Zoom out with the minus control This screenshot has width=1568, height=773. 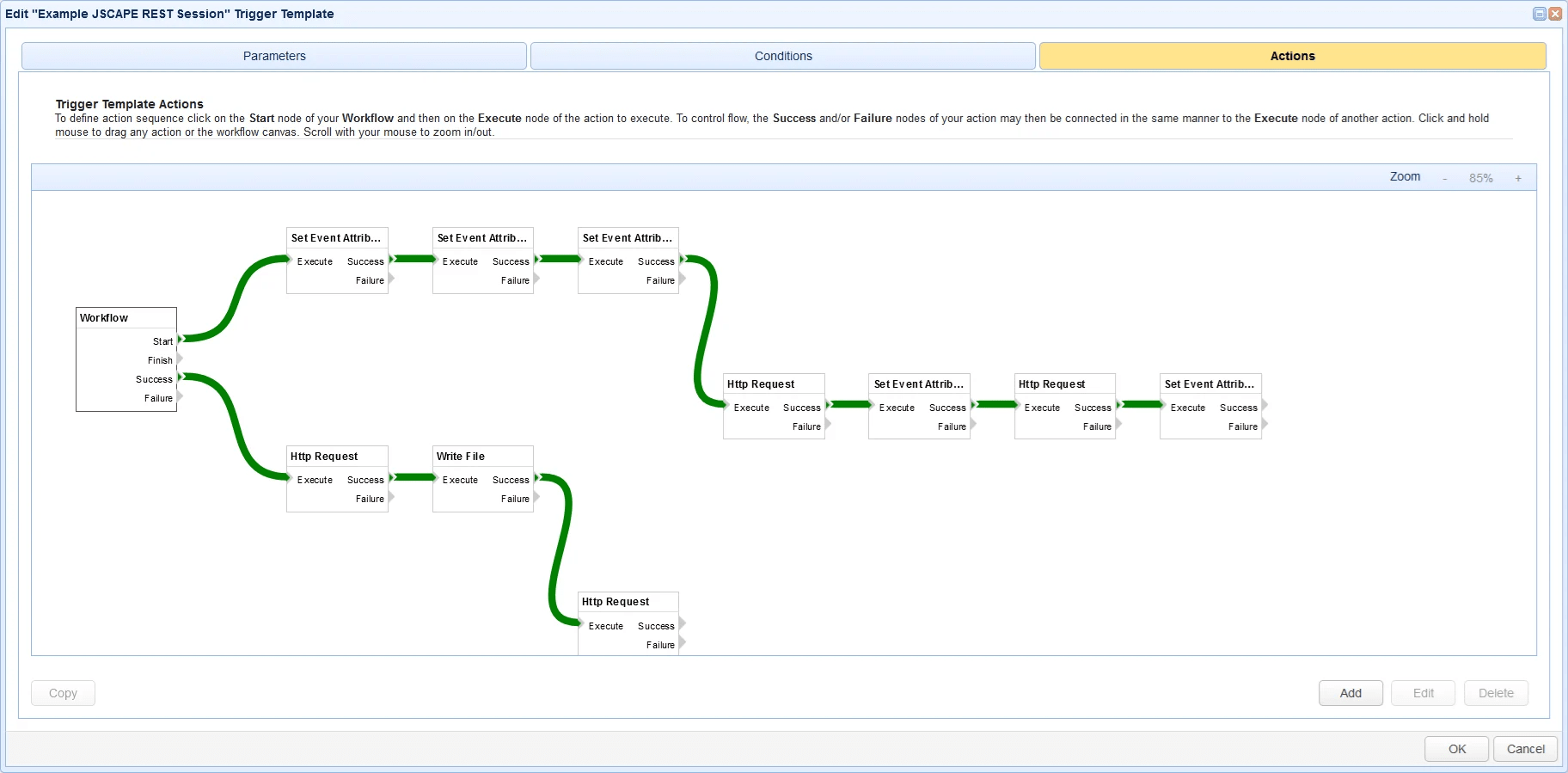pos(1445,178)
